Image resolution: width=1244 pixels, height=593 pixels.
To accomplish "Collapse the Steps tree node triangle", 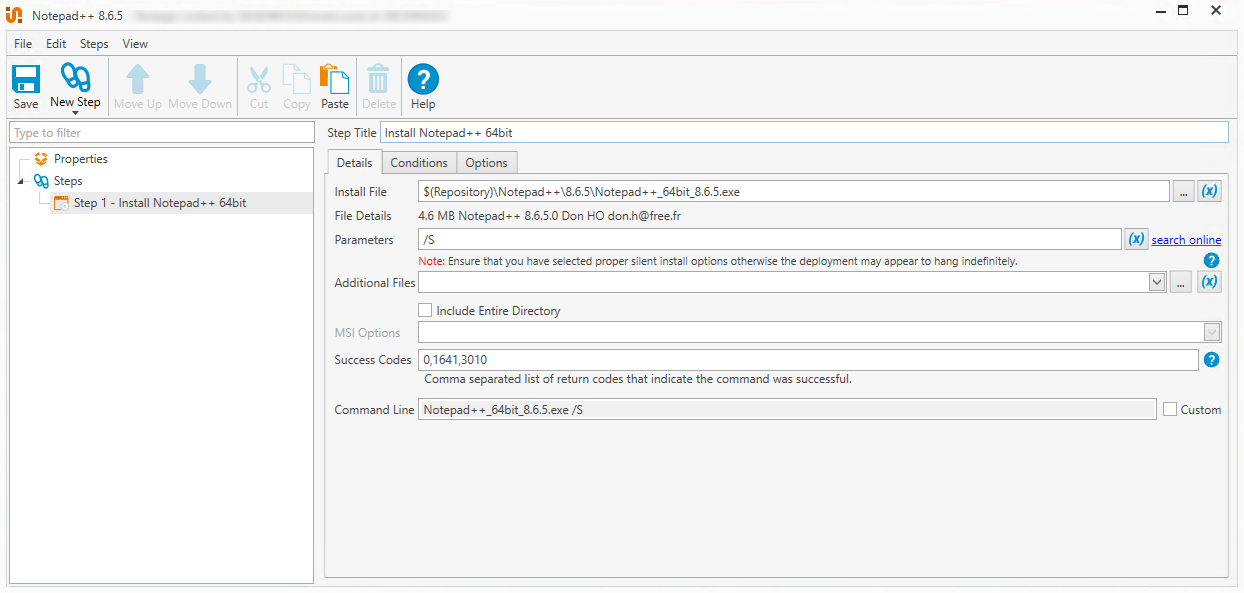I will pos(22,181).
